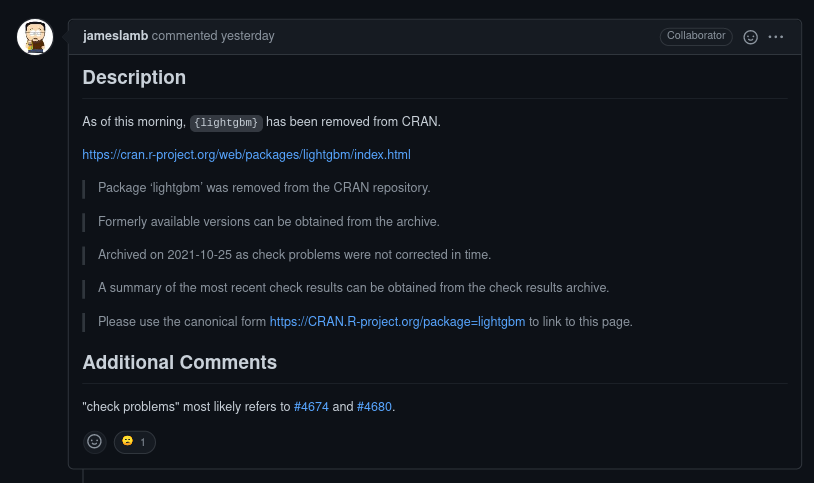Image resolution: width=814 pixels, height=483 pixels.
Task: Open the add-reaction smiley in comment header
Action: [751, 37]
